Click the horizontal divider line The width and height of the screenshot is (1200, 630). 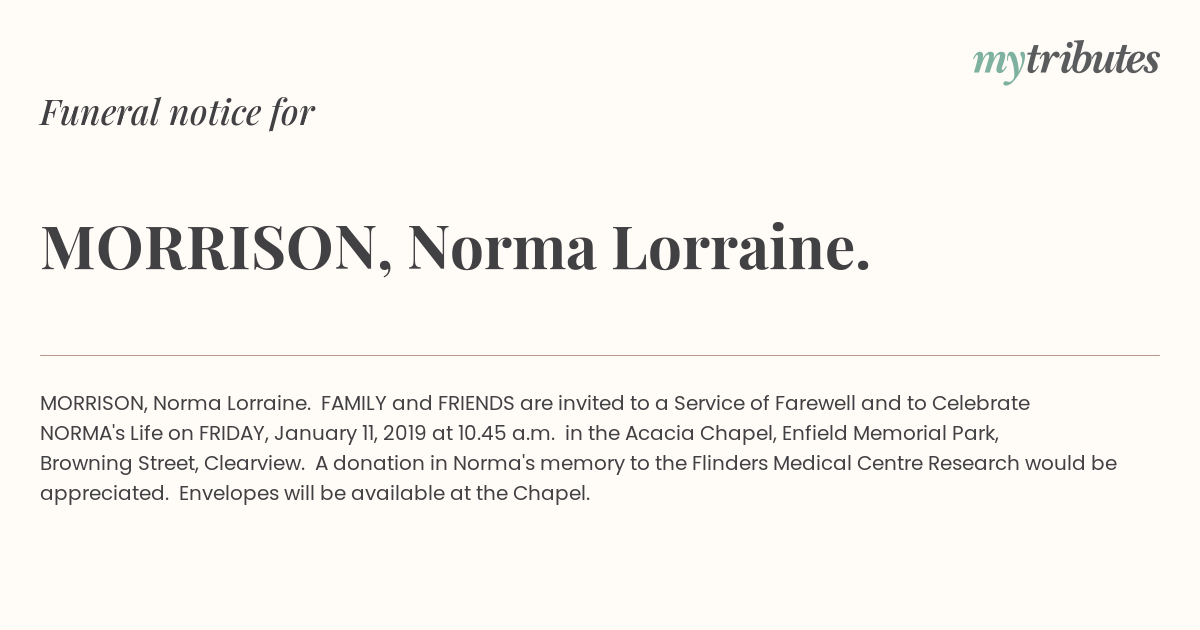pos(600,355)
